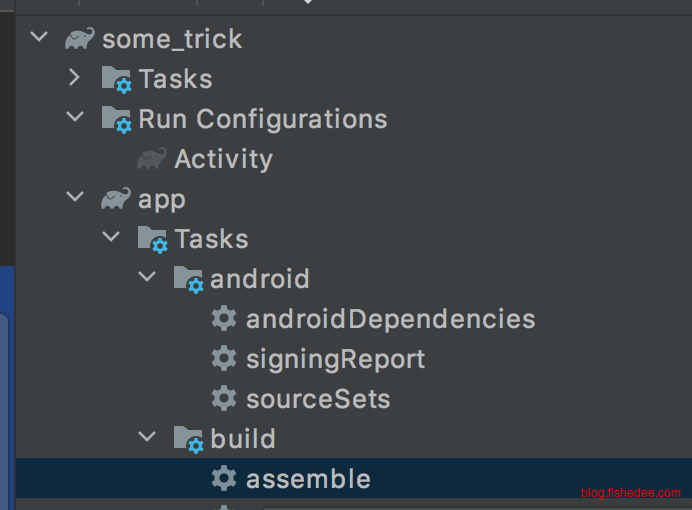Select the assemble task

coord(308,479)
